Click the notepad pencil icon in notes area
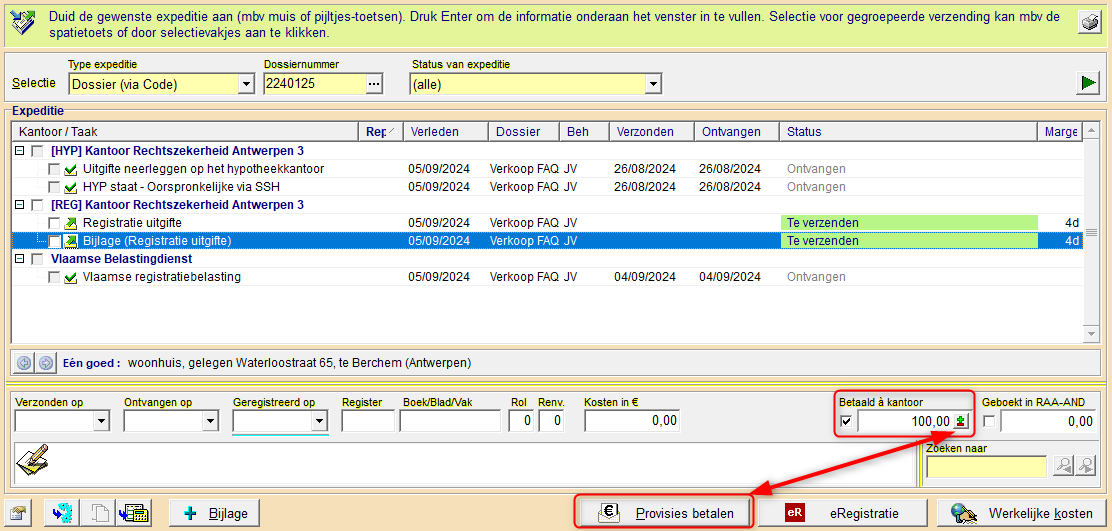Screen dimensions: 1112x531 pos(32,459)
